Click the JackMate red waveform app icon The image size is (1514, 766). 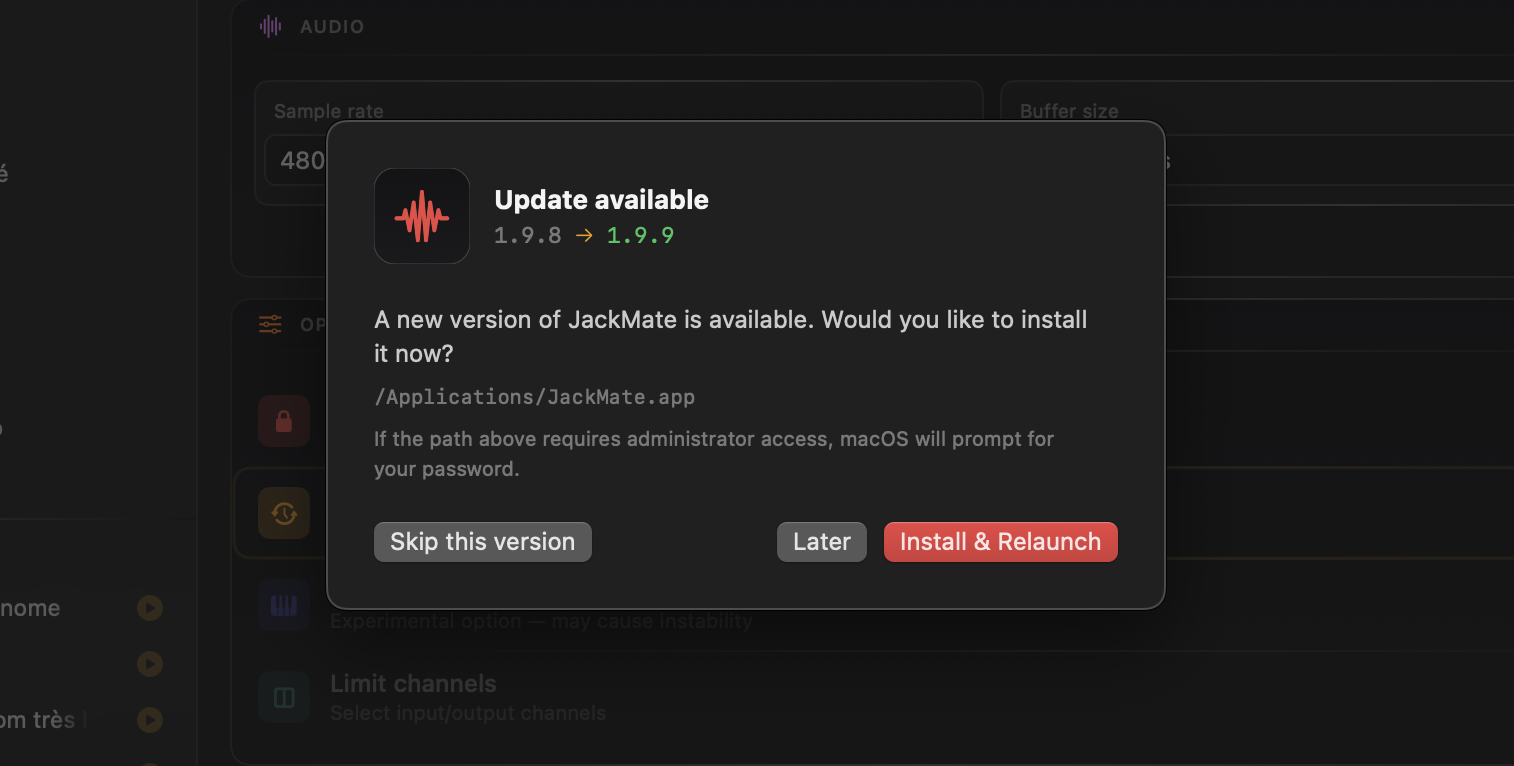[x=422, y=216]
